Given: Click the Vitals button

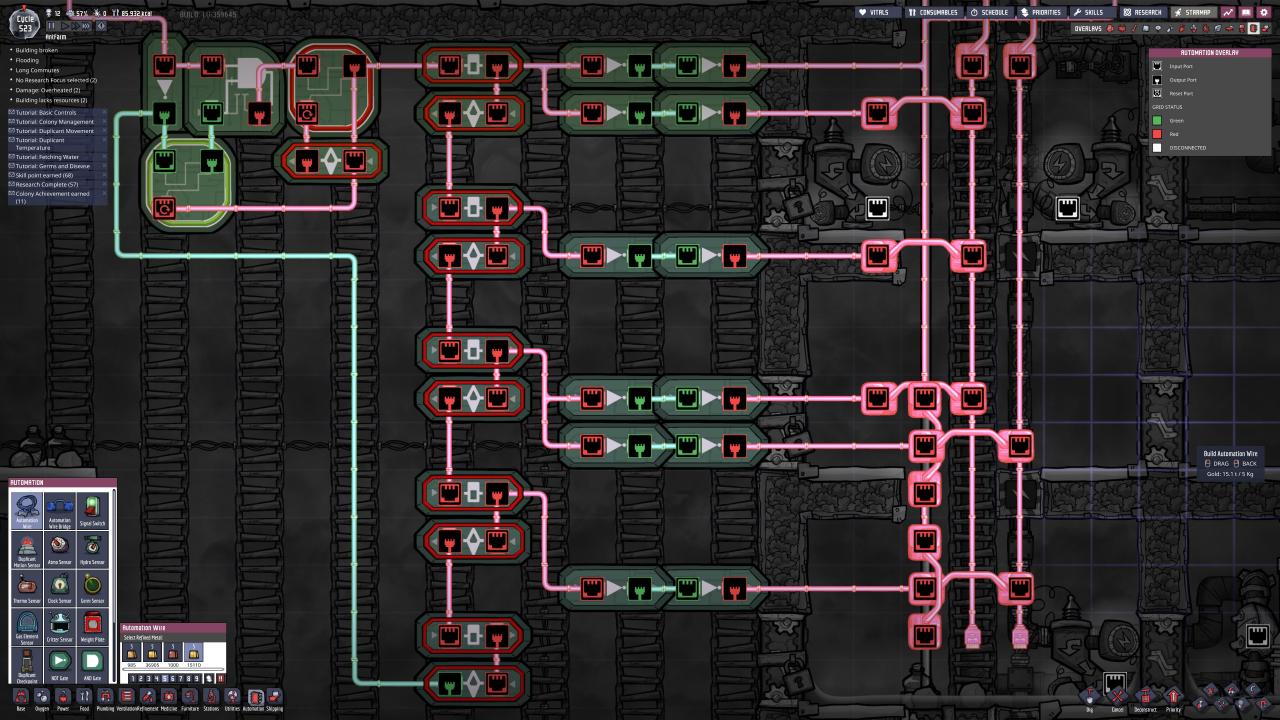Looking at the screenshot, I should (x=874, y=12).
